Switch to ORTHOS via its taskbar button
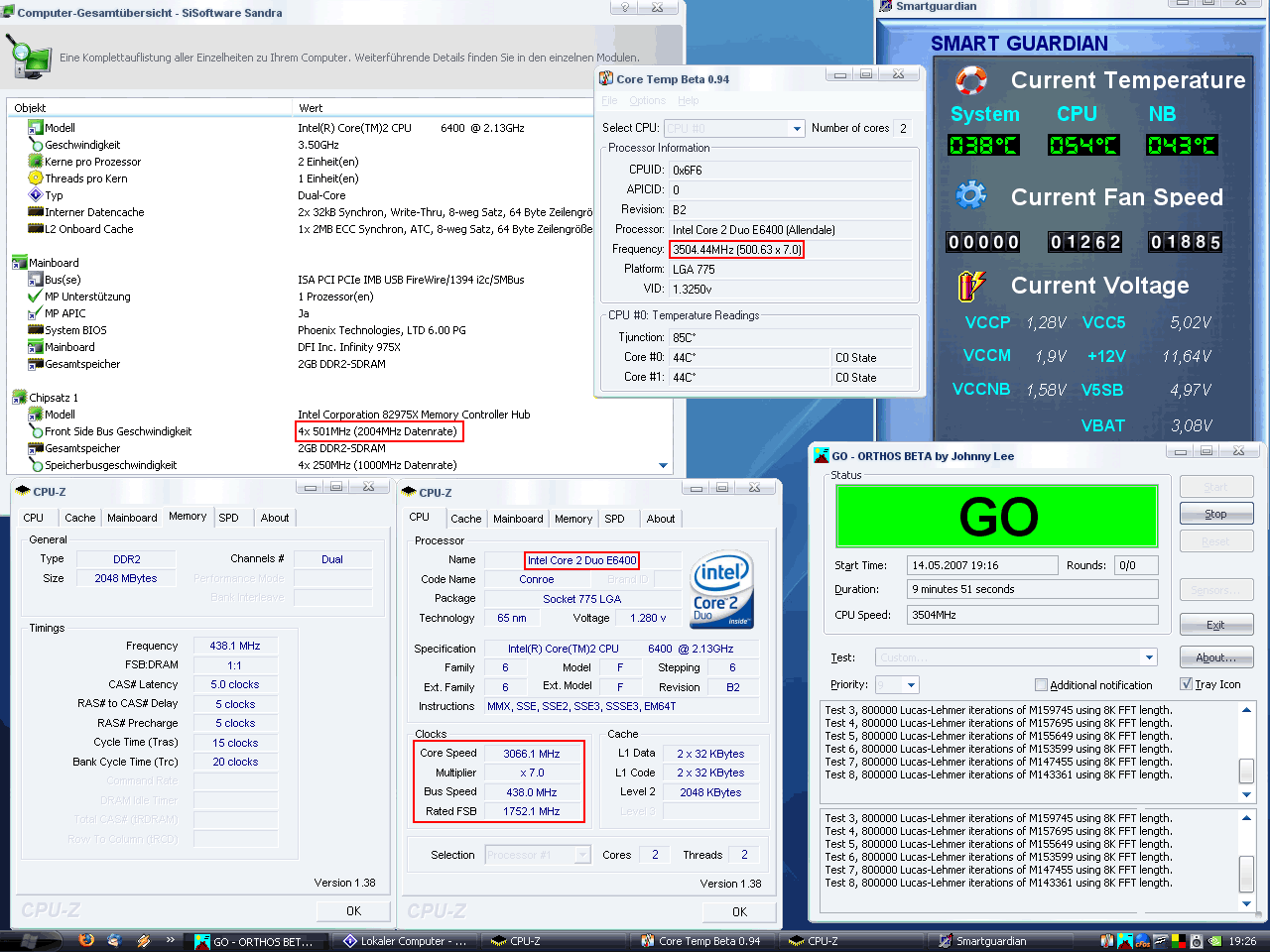 257,941
